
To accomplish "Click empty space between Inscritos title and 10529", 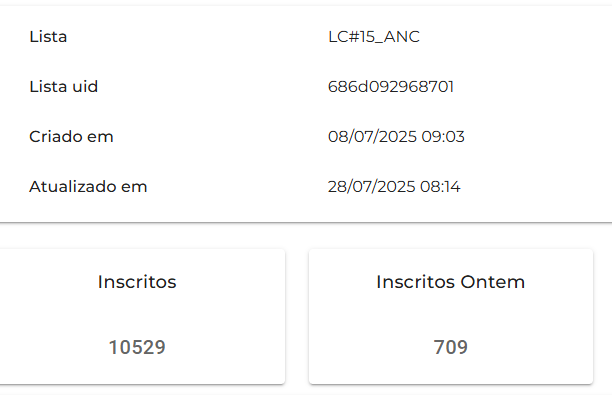I will pos(137,314).
